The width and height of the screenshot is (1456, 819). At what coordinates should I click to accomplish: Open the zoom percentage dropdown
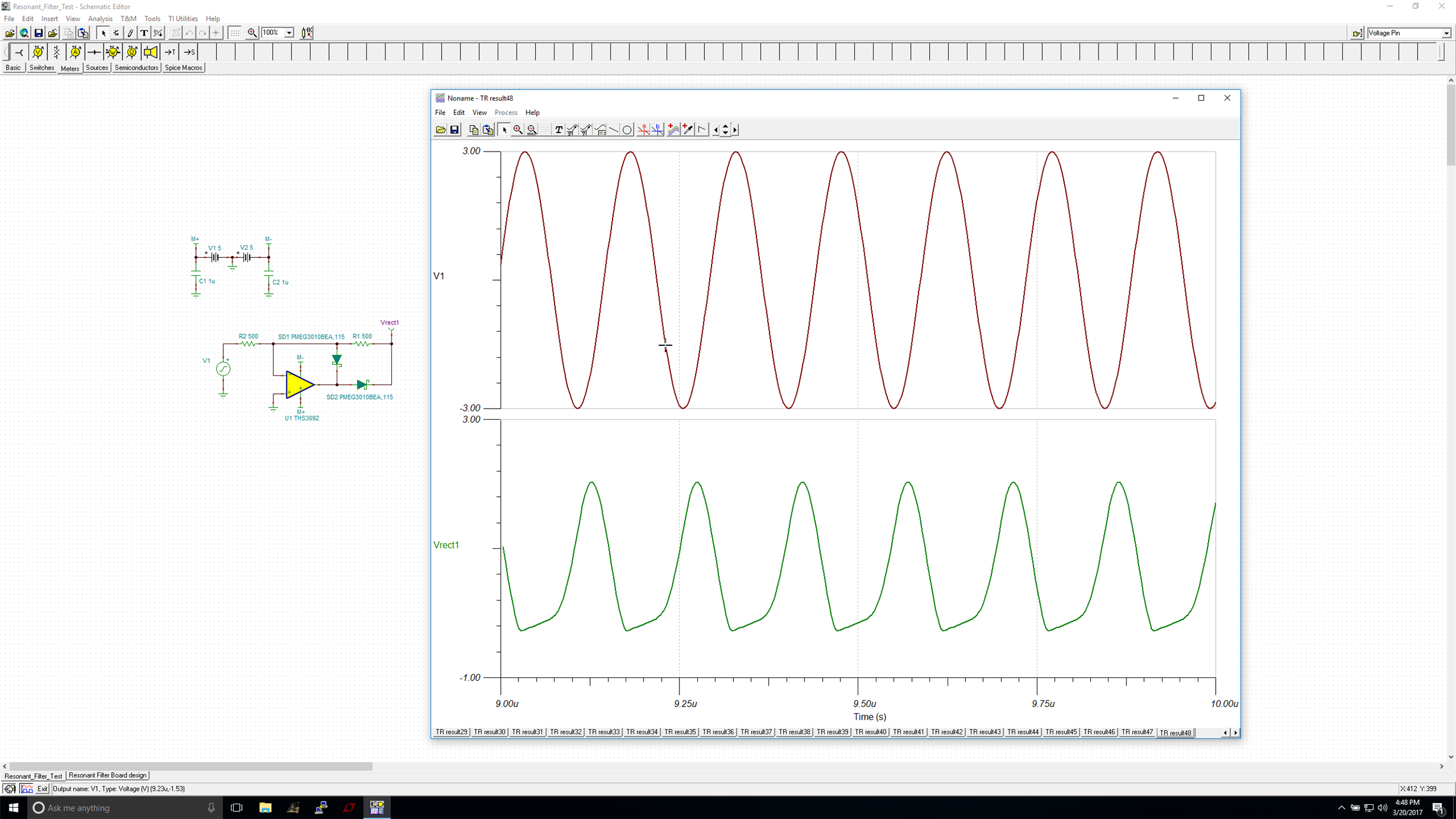point(289,33)
